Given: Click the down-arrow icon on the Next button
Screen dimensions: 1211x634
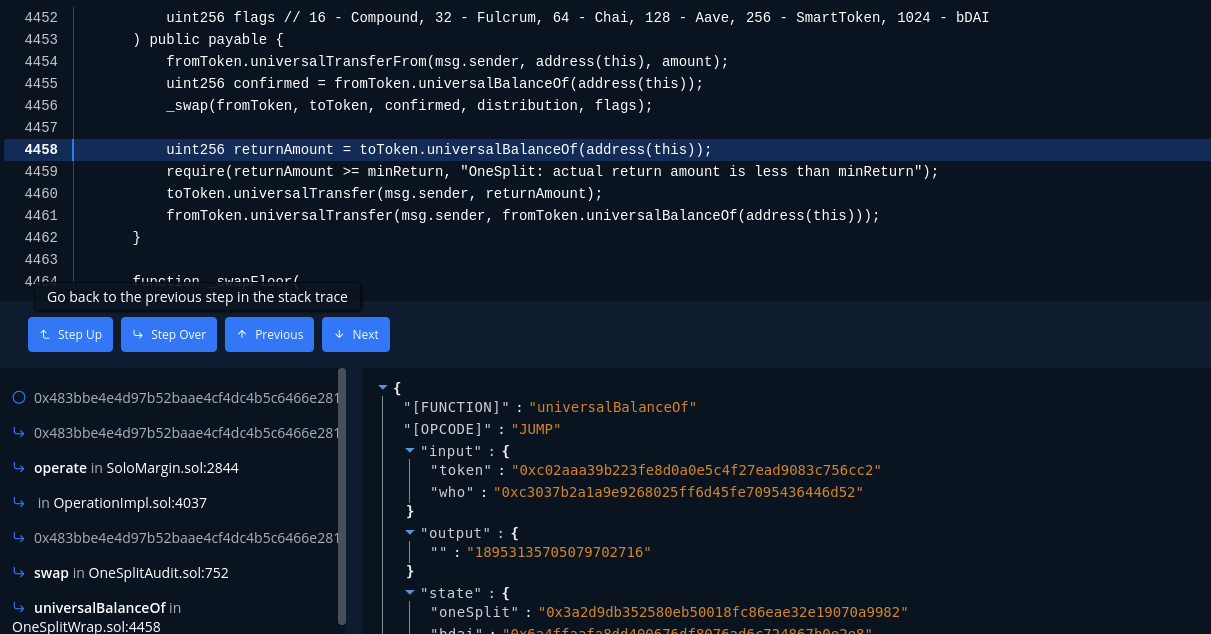Looking at the screenshot, I should coord(339,335).
